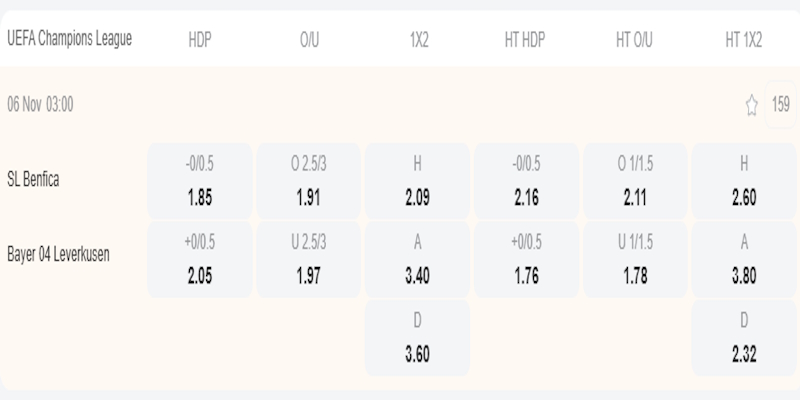The height and width of the screenshot is (400, 800).
Task: Pick Under 2.5/3 odds 1.97
Action: point(309,259)
